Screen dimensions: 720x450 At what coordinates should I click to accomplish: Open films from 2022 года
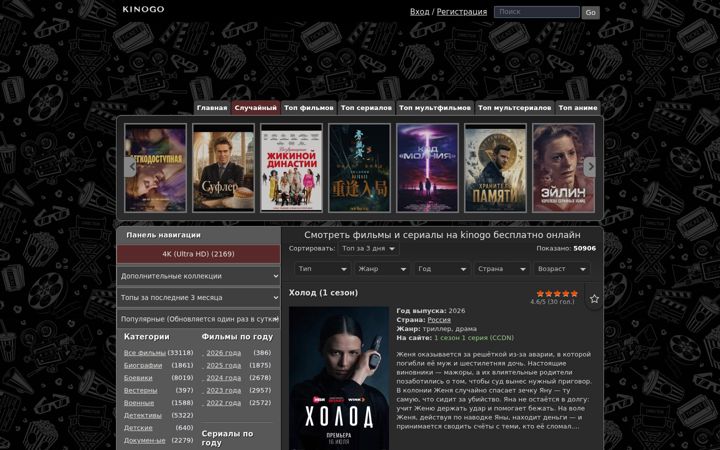(223, 403)
